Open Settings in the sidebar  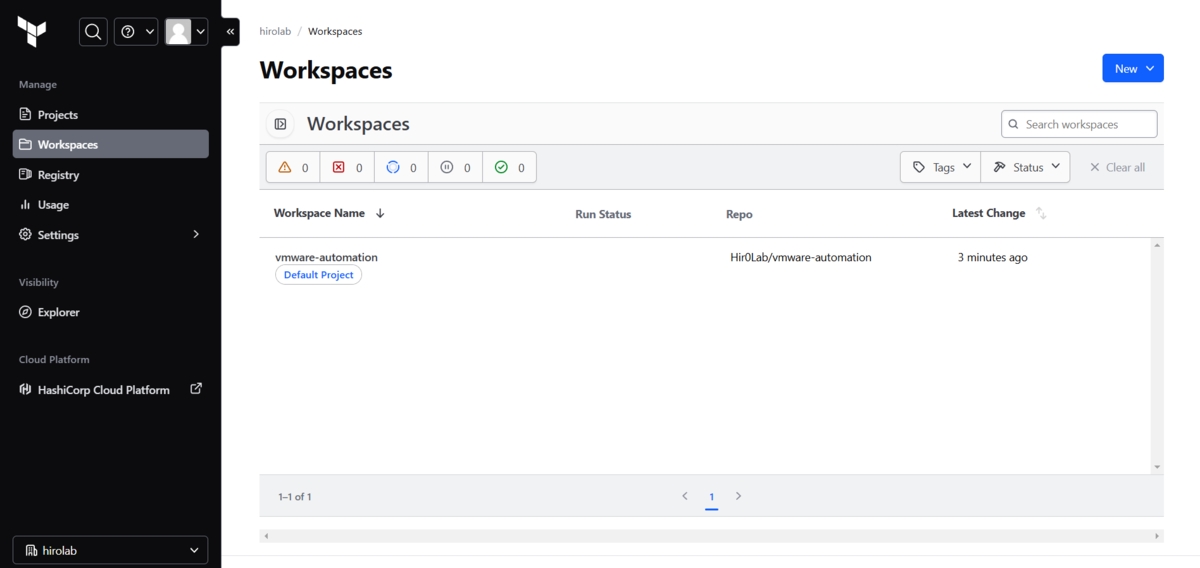point(110,235)
